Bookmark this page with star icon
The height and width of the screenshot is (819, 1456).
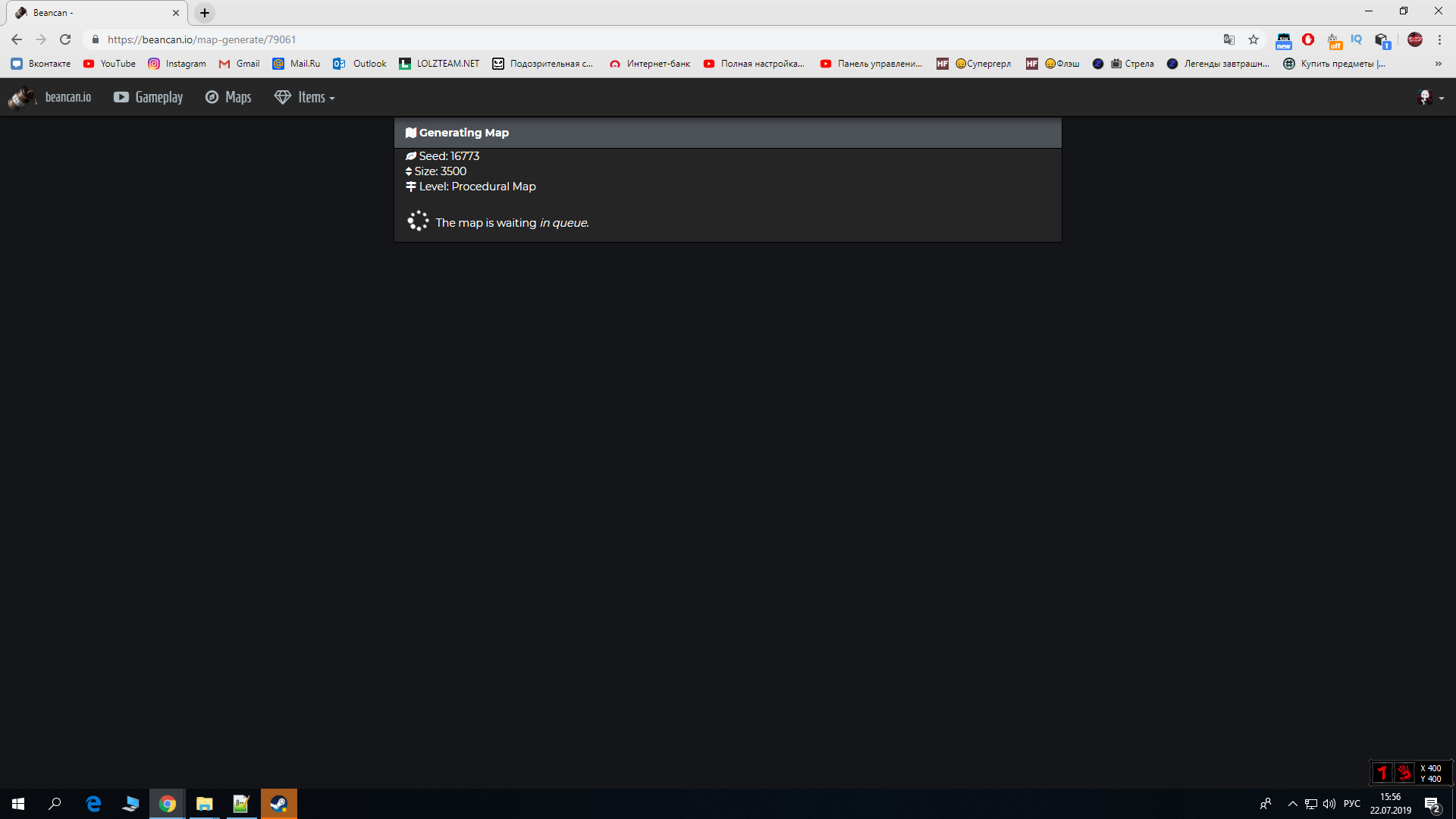tap(1254, 39)
